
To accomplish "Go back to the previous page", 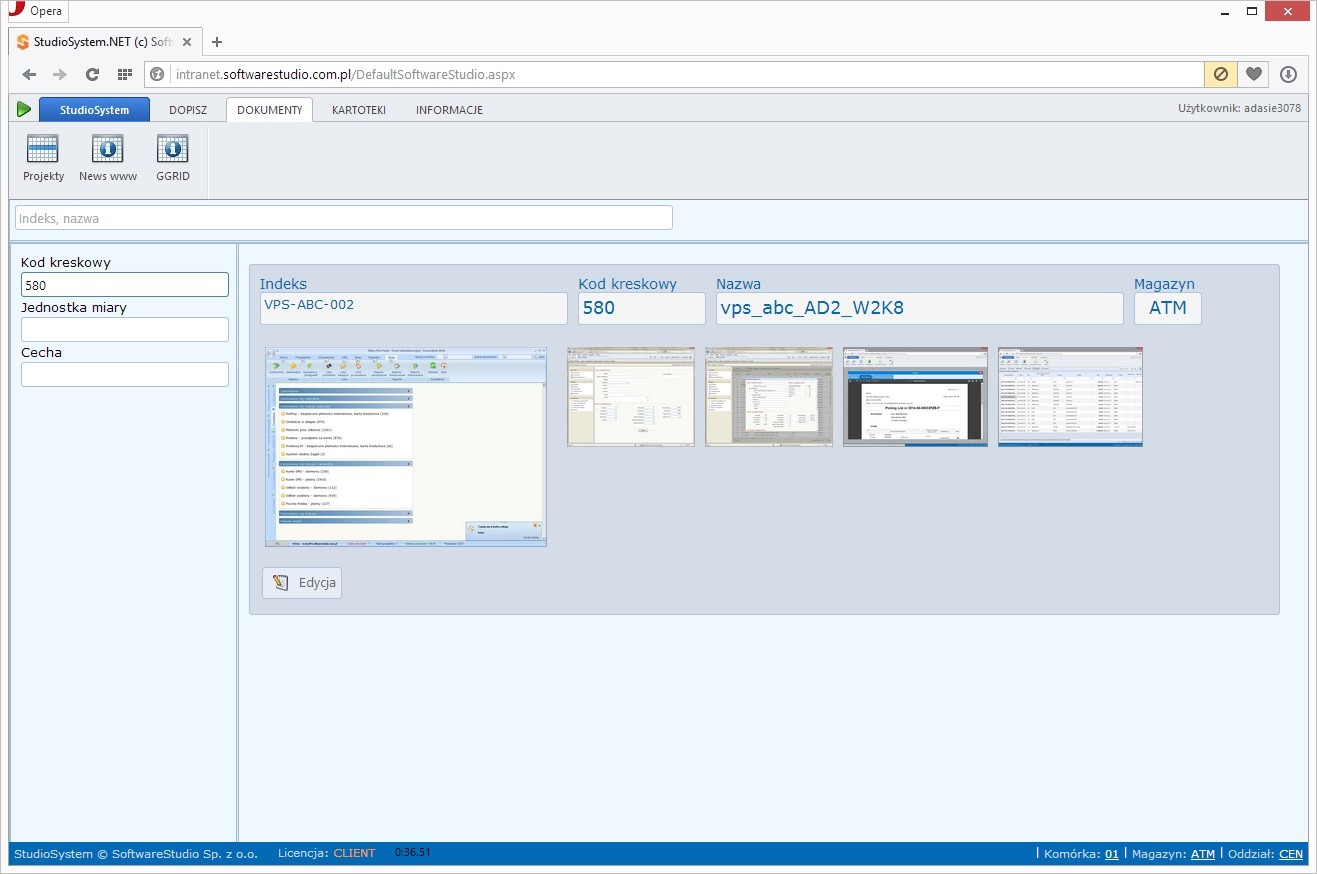I will [30, 74].
